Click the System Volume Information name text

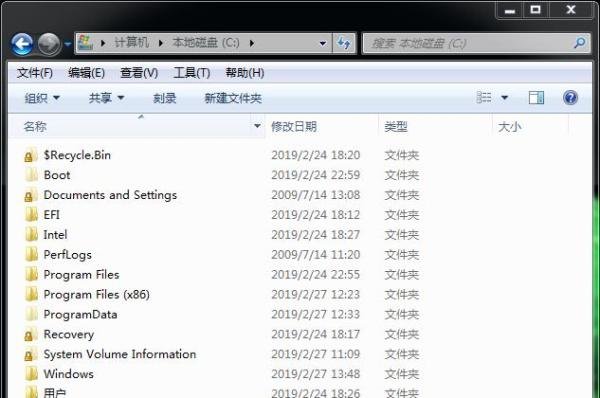[x=120, y=354]
